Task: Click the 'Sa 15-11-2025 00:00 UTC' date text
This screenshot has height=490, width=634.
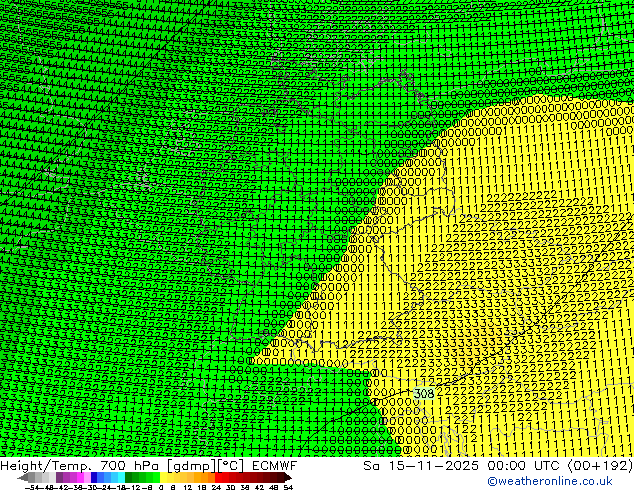Action: click(x=463, y=465)
